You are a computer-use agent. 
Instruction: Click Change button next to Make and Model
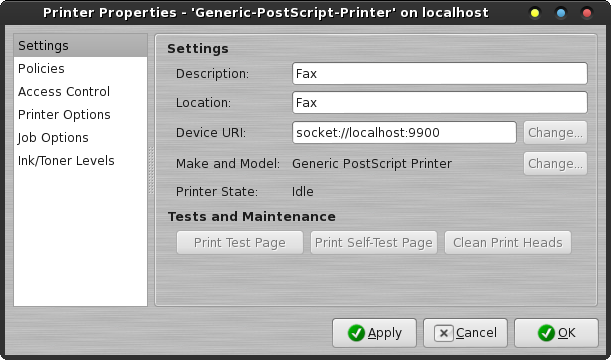(x=555, y=164)
